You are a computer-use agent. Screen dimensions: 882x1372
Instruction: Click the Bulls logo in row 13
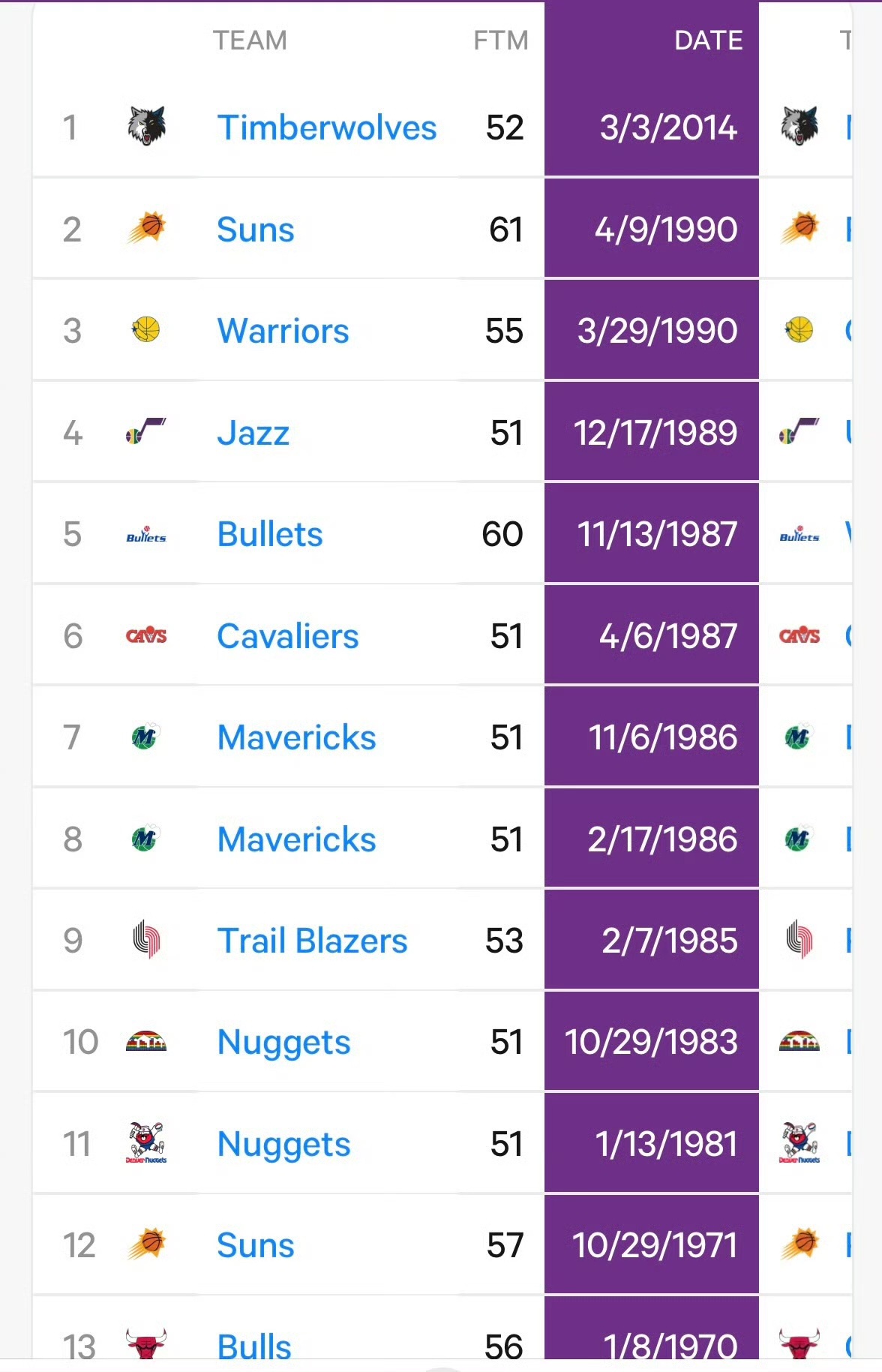point(146,1344)
